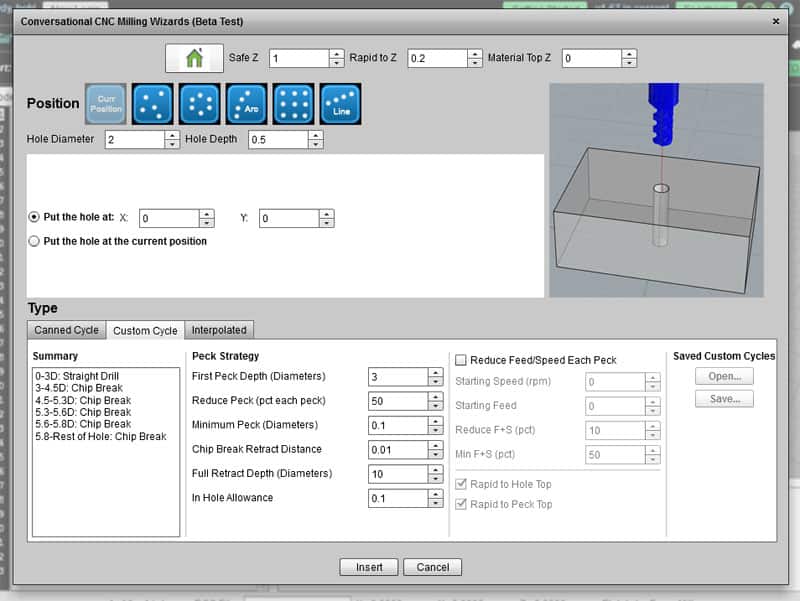Select the Curr Position placement mode

104,103
